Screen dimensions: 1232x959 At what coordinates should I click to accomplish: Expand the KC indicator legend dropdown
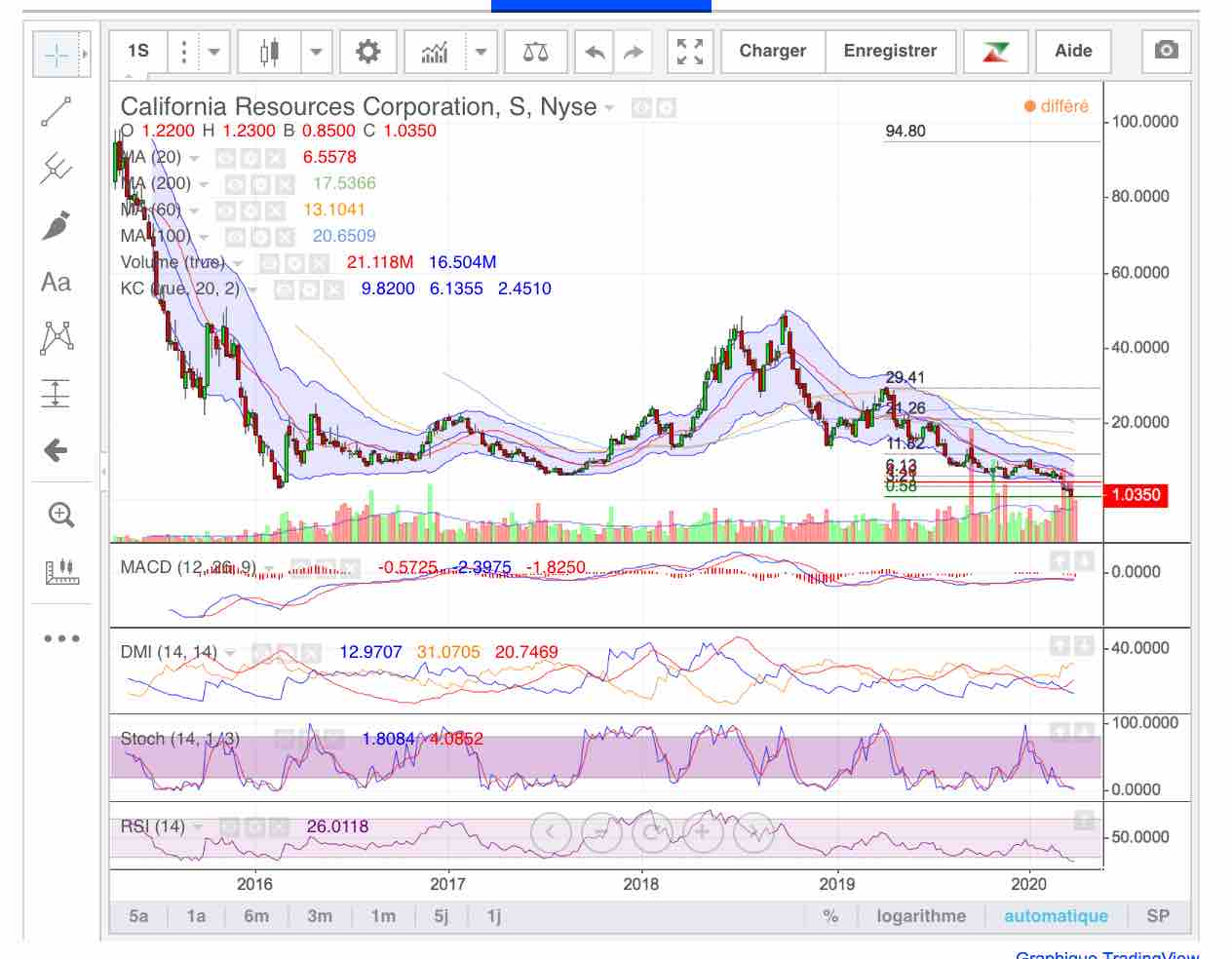pyautogui.click(x=252, y=289)
